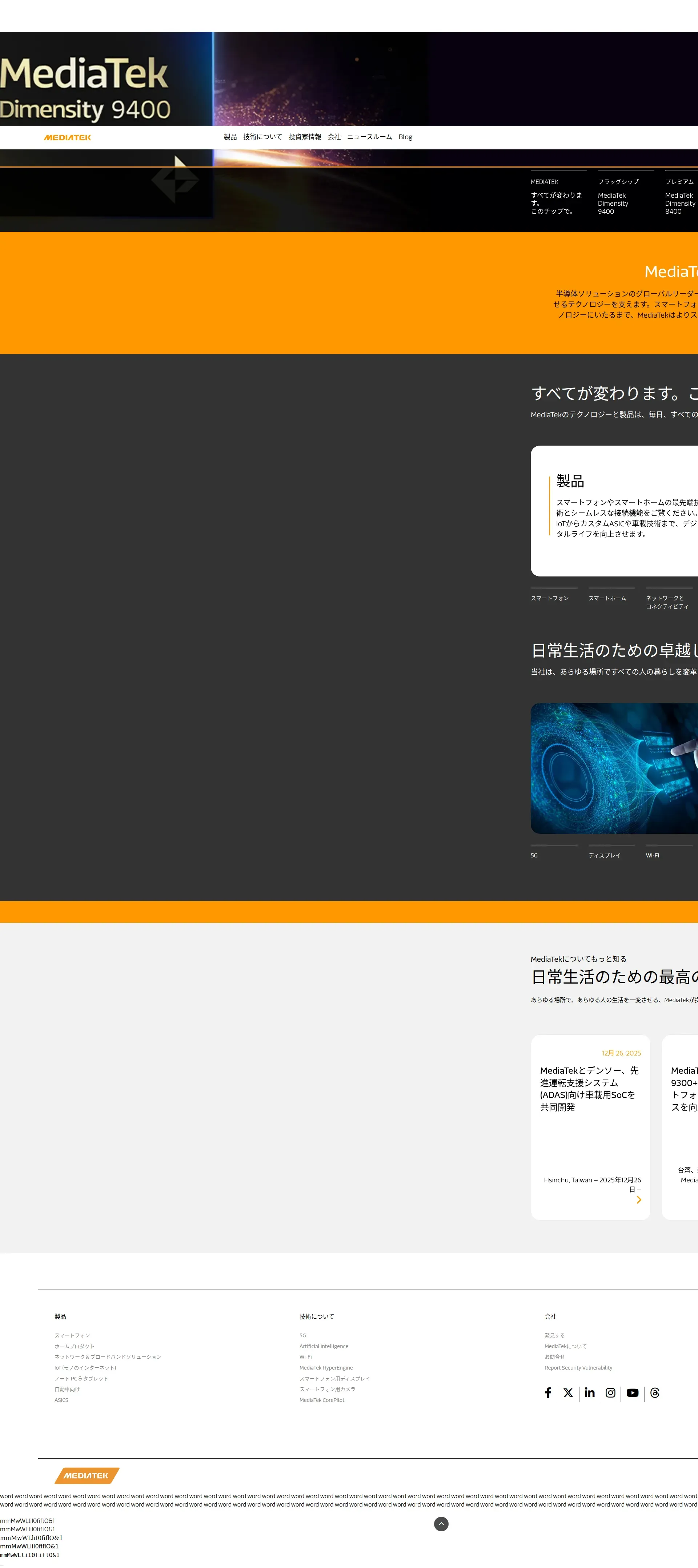
Task: Visit MediaTek's Instagram via footer icon
Action: [x=610, y=1393]
